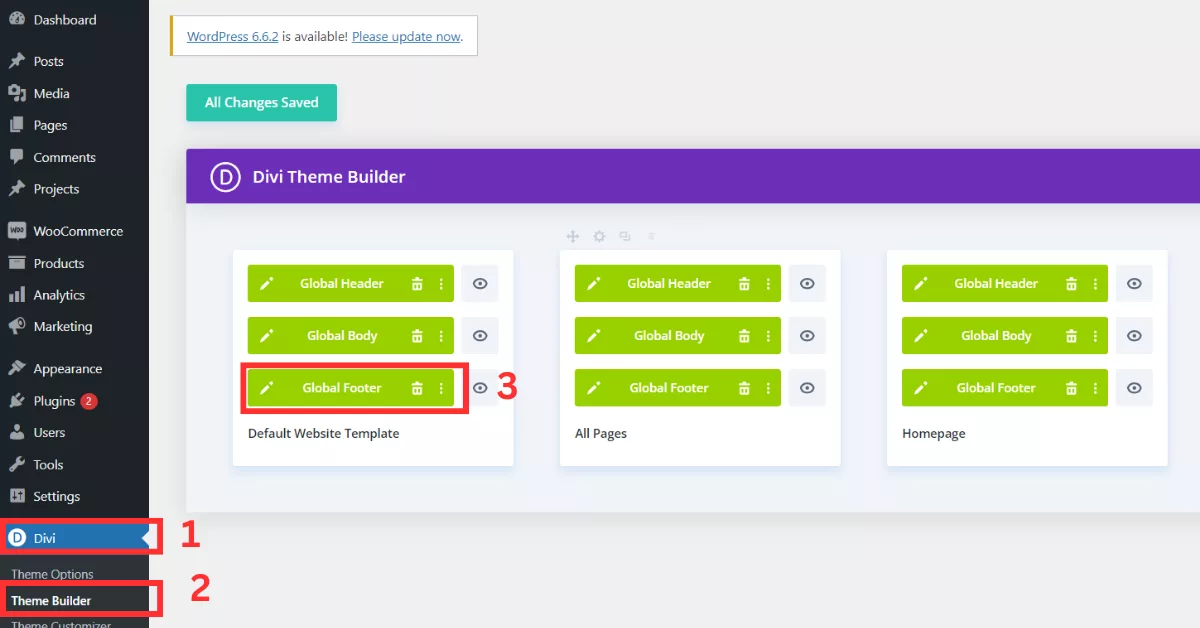Toggle Global Header visibility in All Pages template
Viewport: 1200px width, 628px height.
click(807, 284)
